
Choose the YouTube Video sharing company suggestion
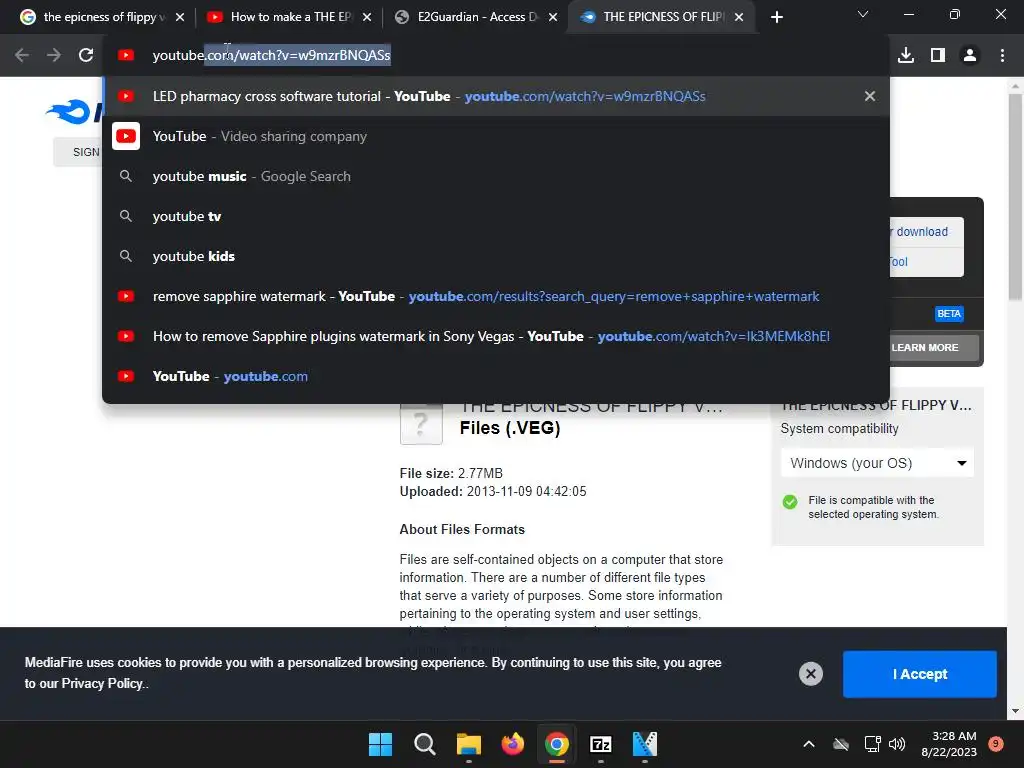496,136
